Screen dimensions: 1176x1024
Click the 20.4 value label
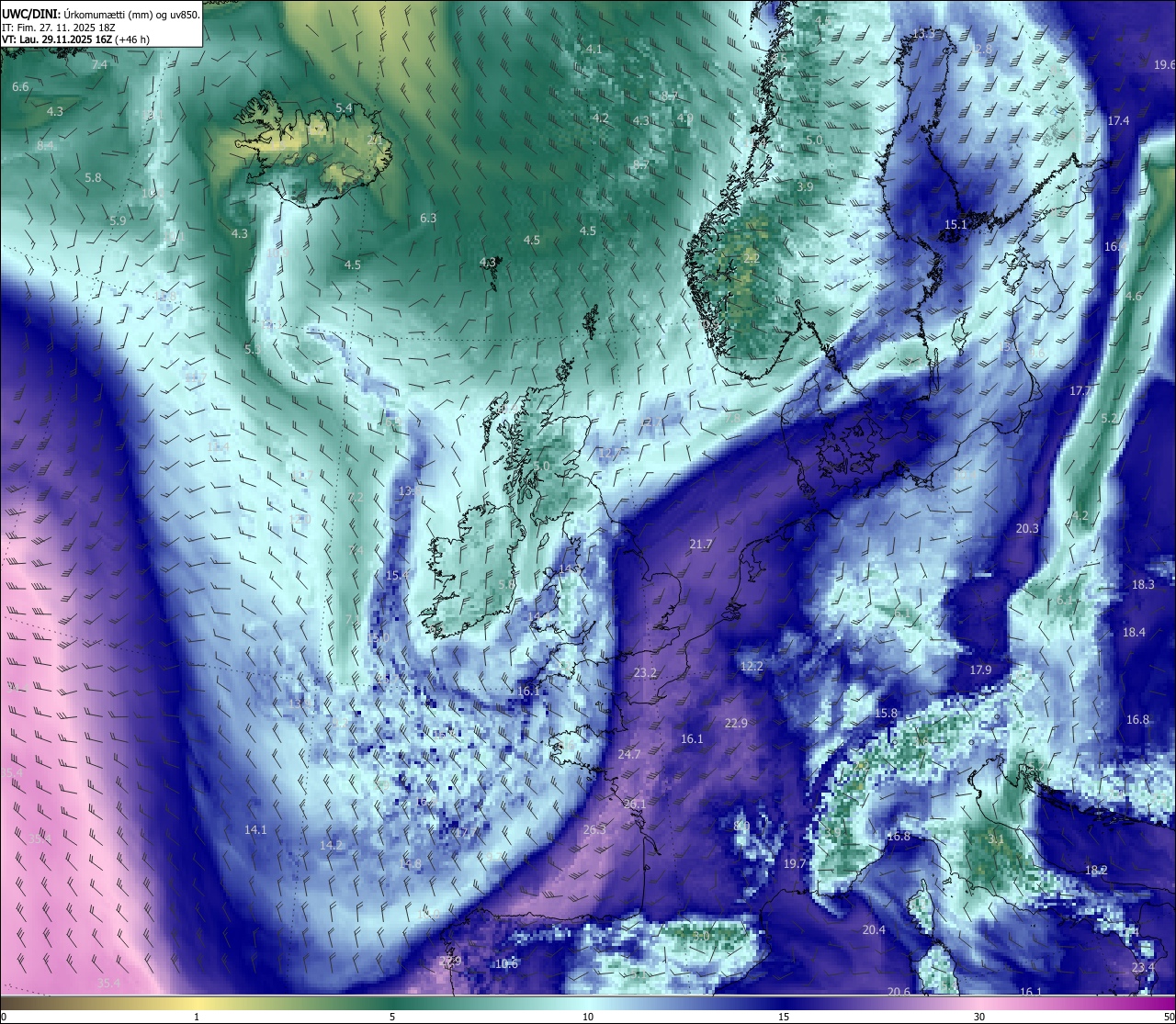(x=874, y=930)
